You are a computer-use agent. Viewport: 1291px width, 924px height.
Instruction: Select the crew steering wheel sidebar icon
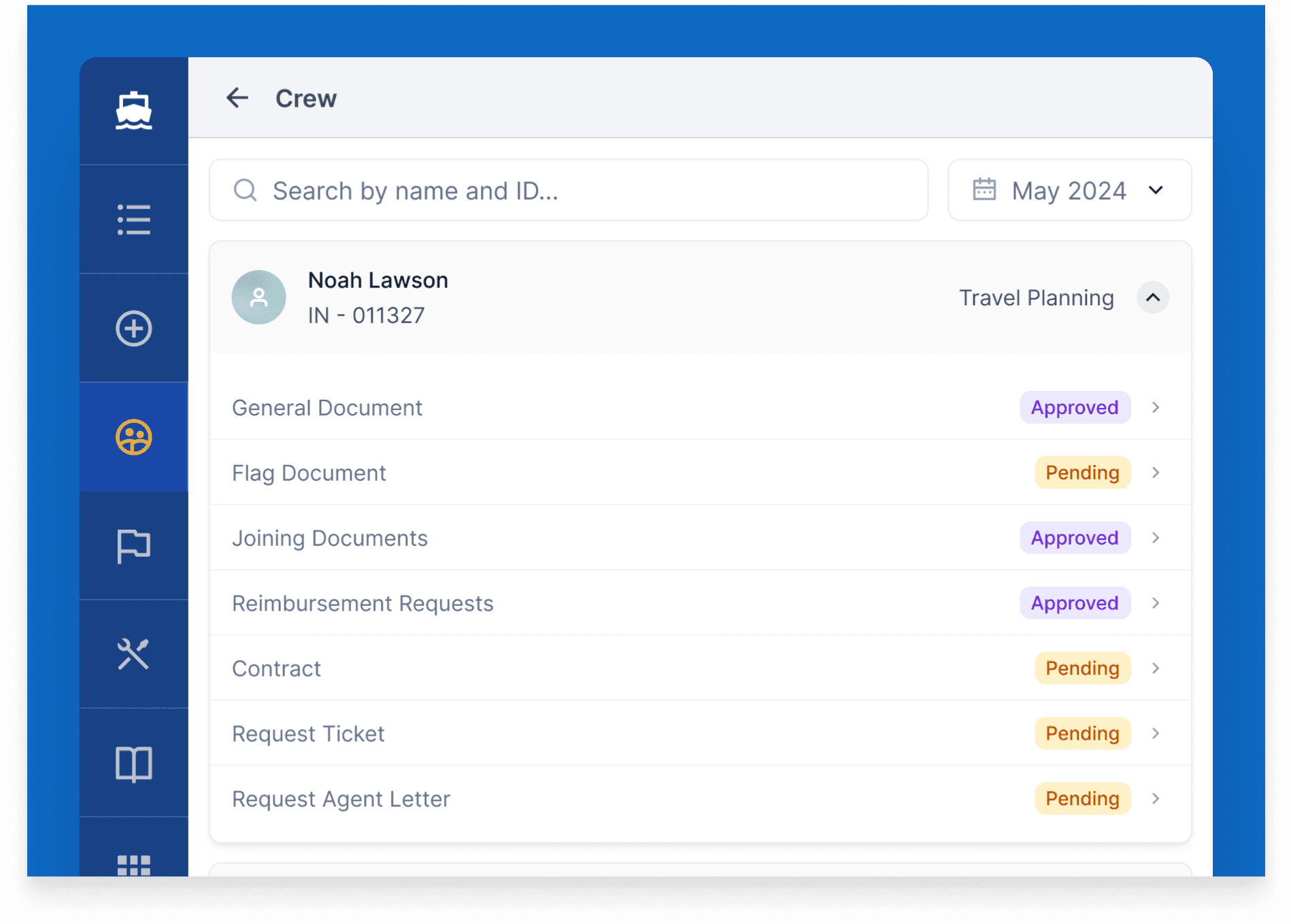133,437
